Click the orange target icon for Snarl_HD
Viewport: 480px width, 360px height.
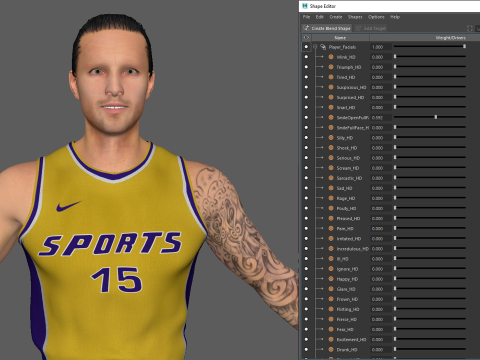[x=331, y=107]
